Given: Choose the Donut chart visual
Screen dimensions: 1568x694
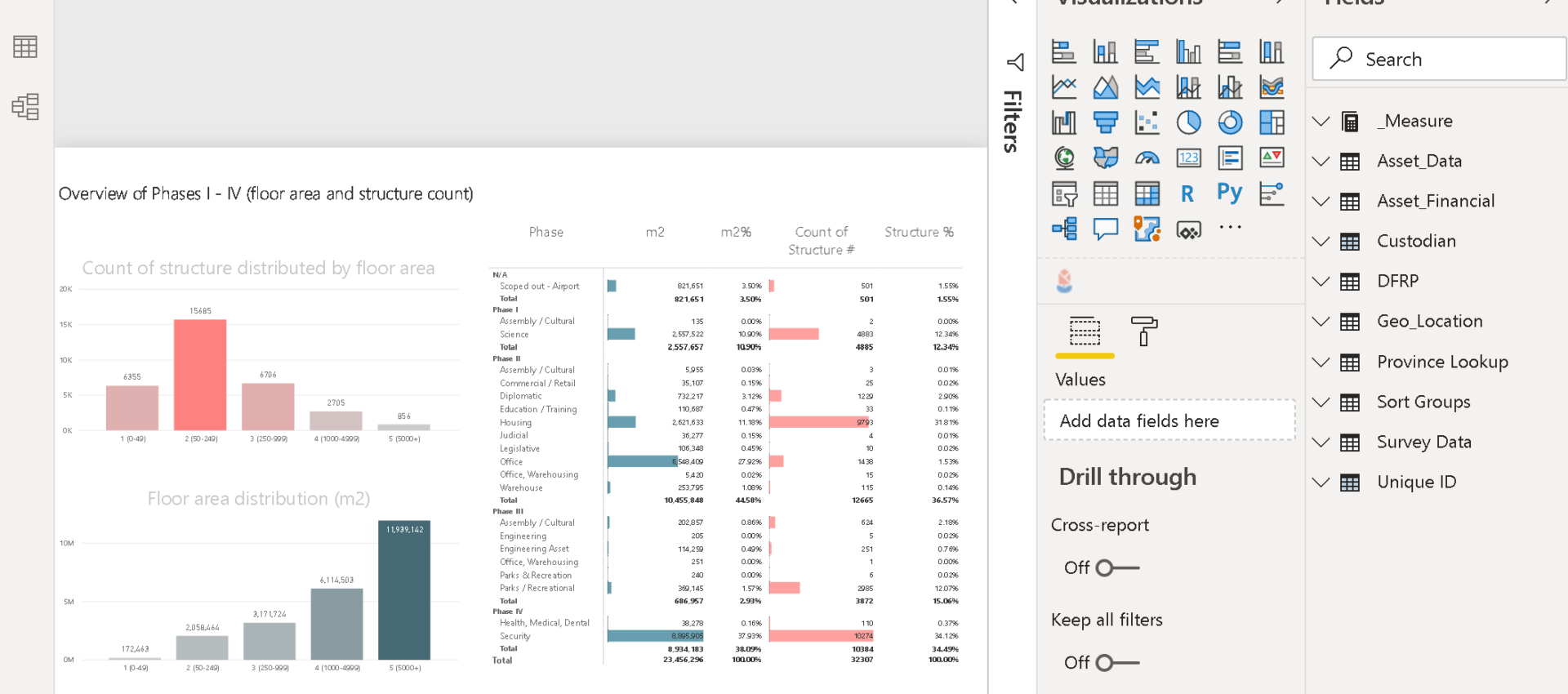Looking at the screenshot, I should click(1230, 122).
